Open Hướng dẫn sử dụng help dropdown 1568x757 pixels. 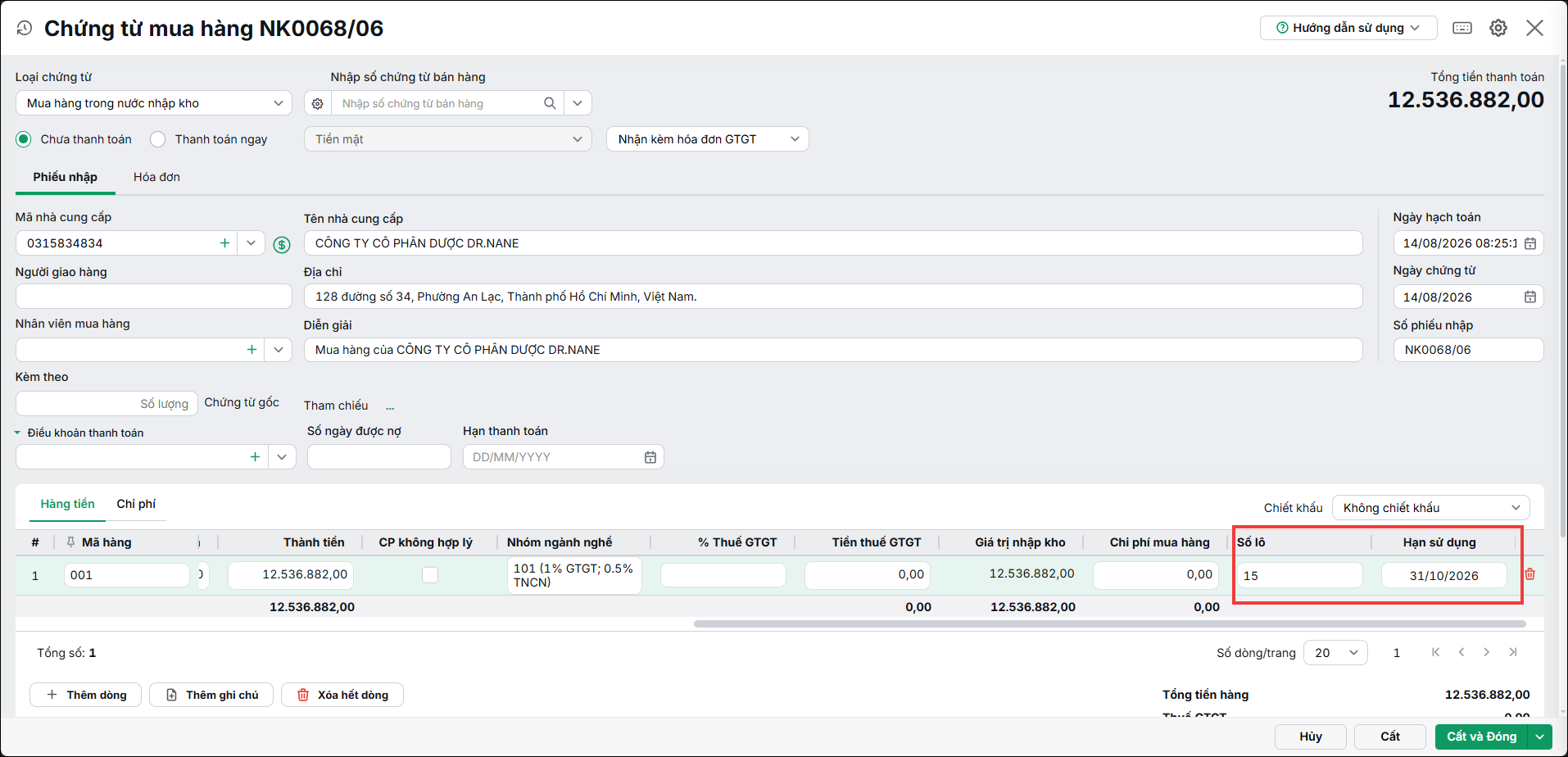pos(1348,28)
